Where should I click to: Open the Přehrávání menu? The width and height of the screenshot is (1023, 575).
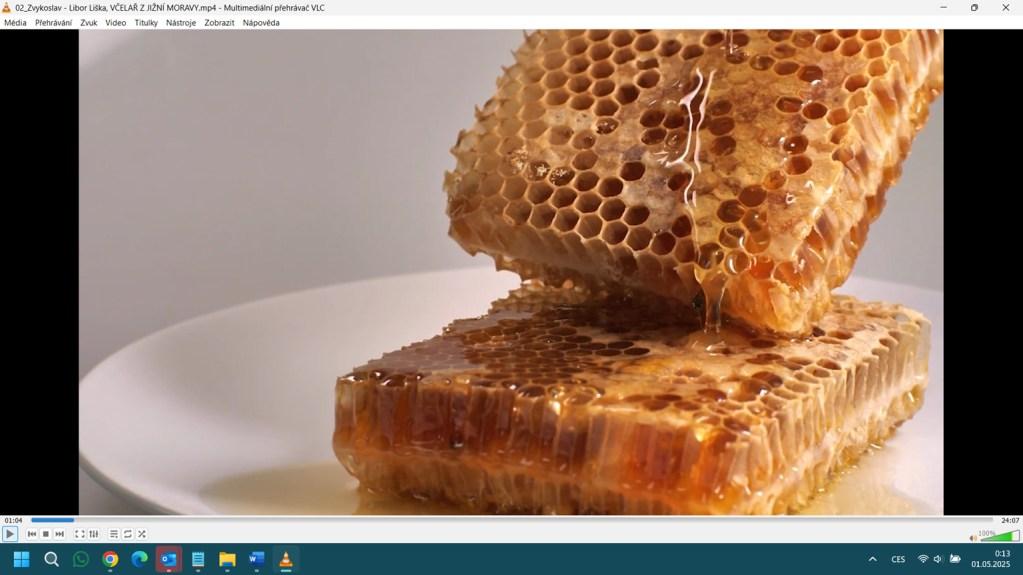pyautogui.click(x=53, y=22)
